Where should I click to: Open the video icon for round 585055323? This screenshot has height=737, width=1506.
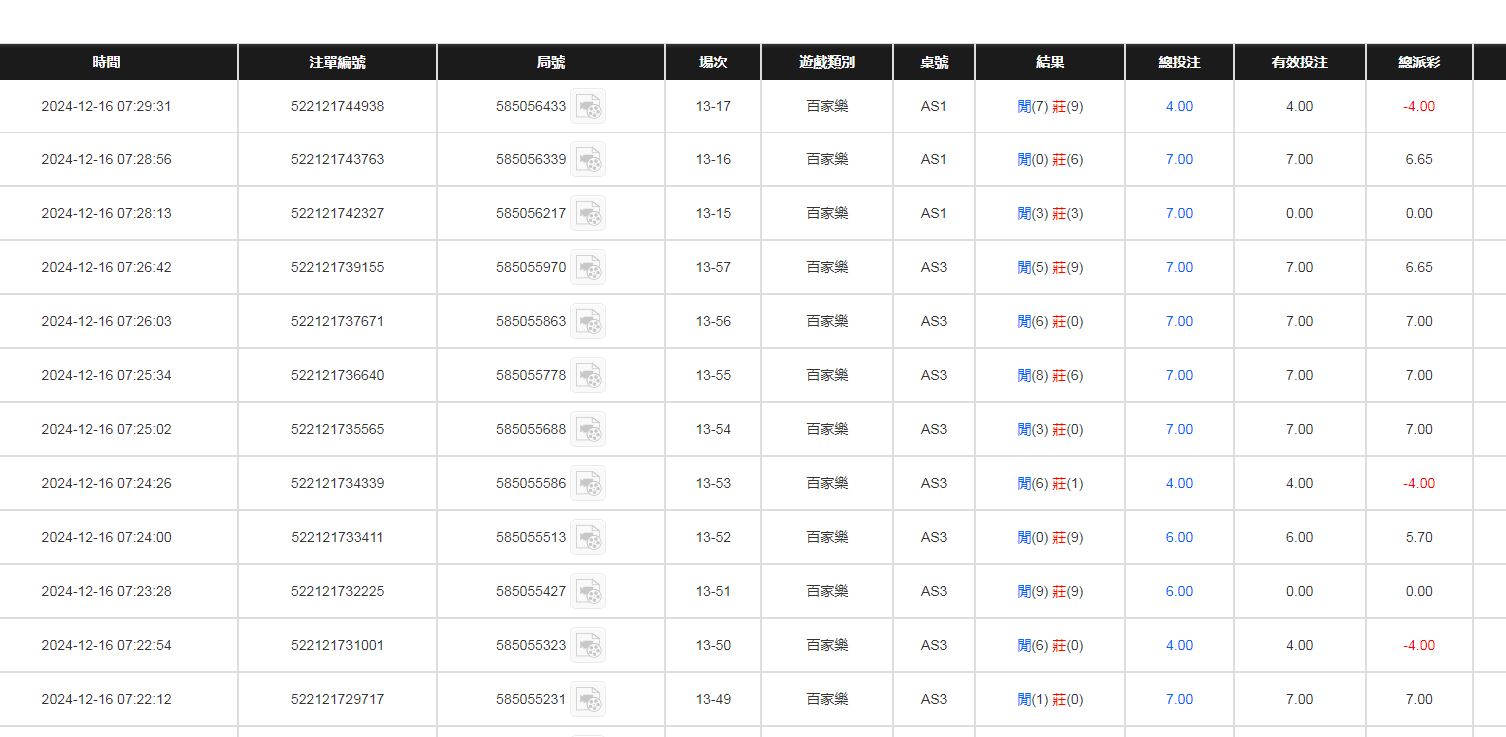click(588, 646)
